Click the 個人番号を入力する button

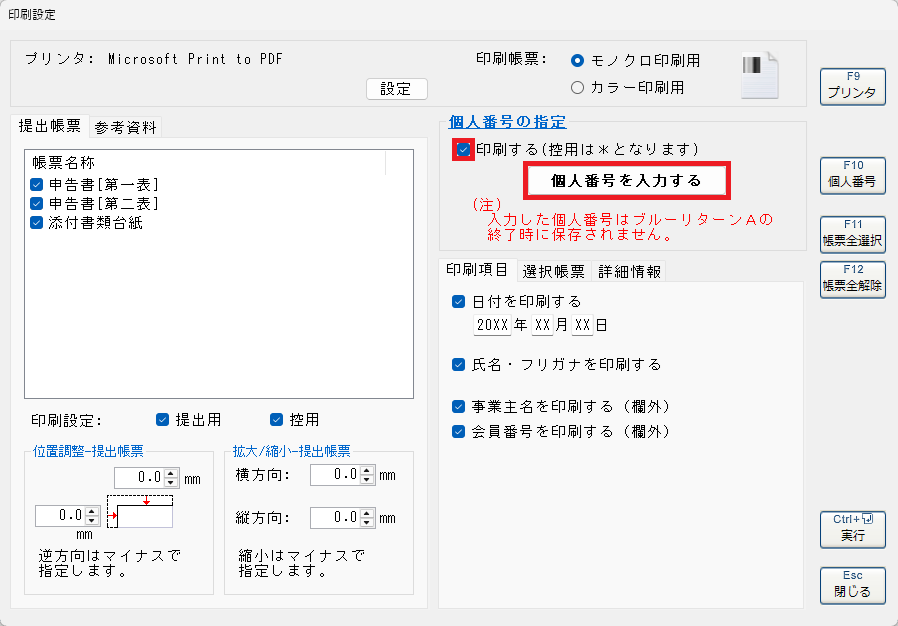pyautogui.click(x=627, y=181)
